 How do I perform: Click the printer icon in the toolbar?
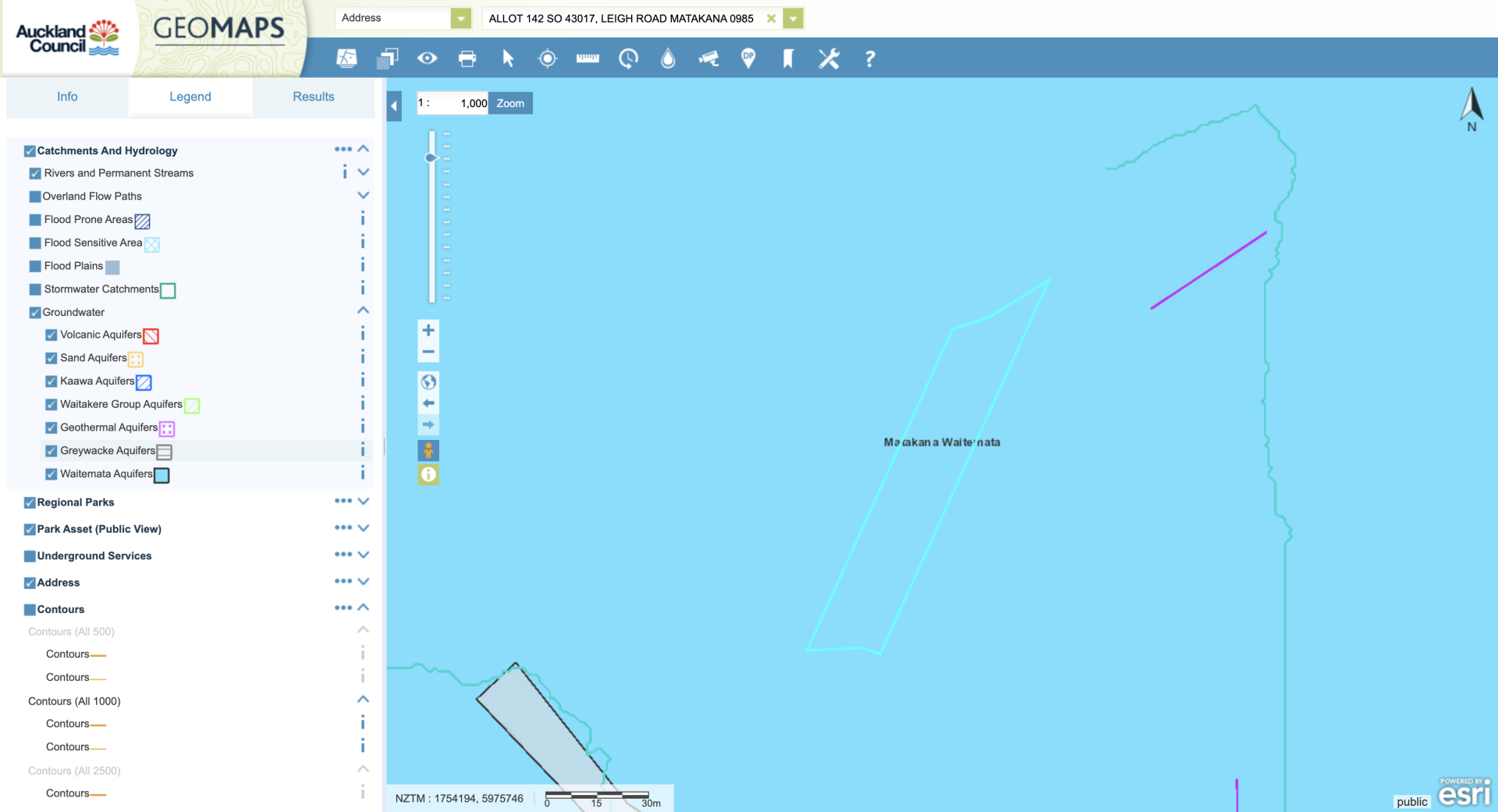point(467,59)
